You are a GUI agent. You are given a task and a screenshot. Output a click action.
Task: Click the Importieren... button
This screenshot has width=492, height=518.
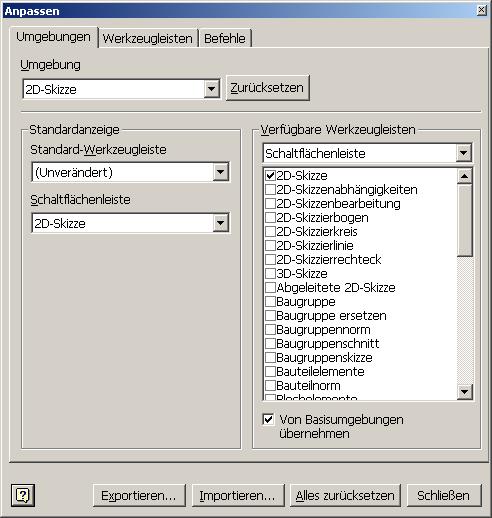pyautogui.click(x=238, y=496)
